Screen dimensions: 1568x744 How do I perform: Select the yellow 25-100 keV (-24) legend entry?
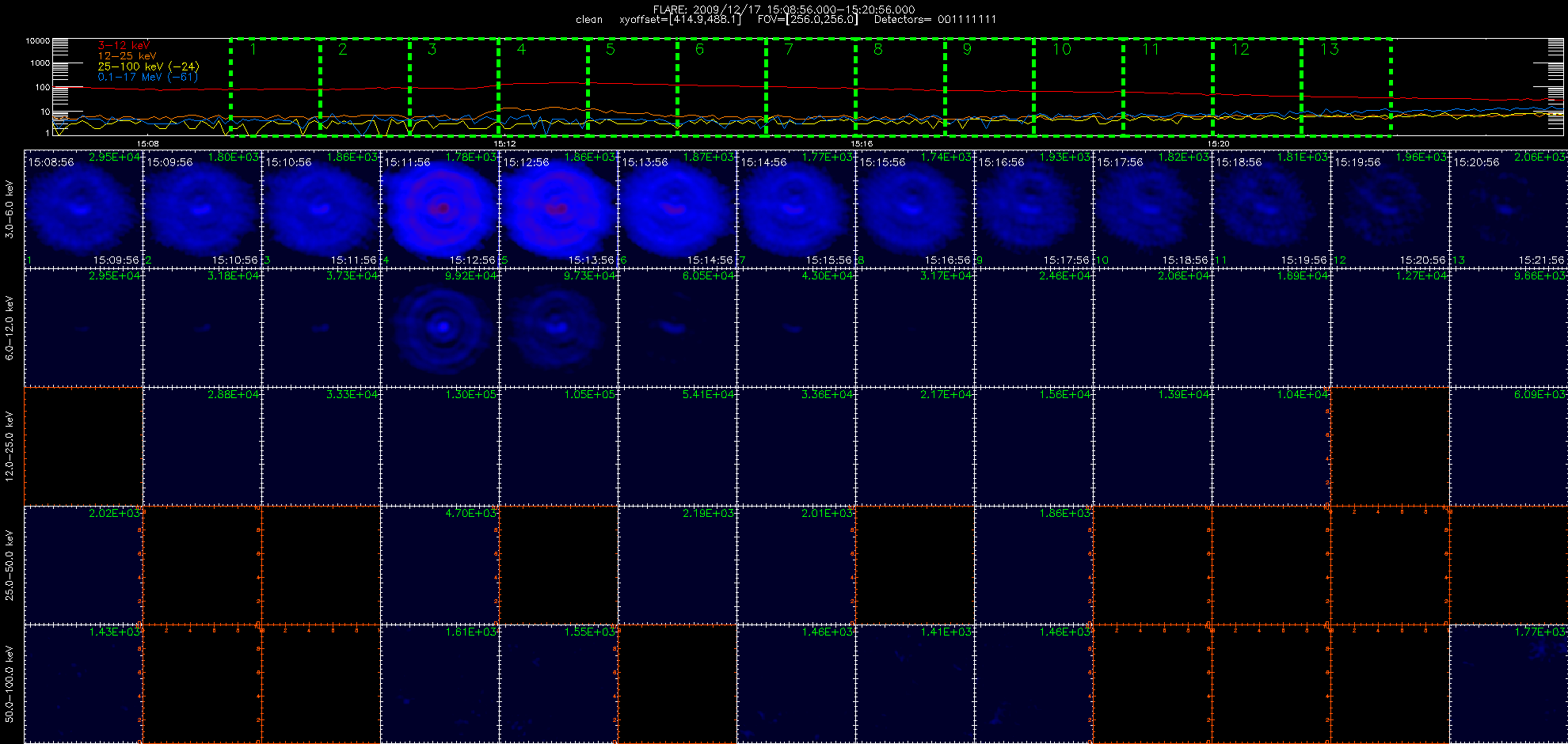click(x=148, y=66)
